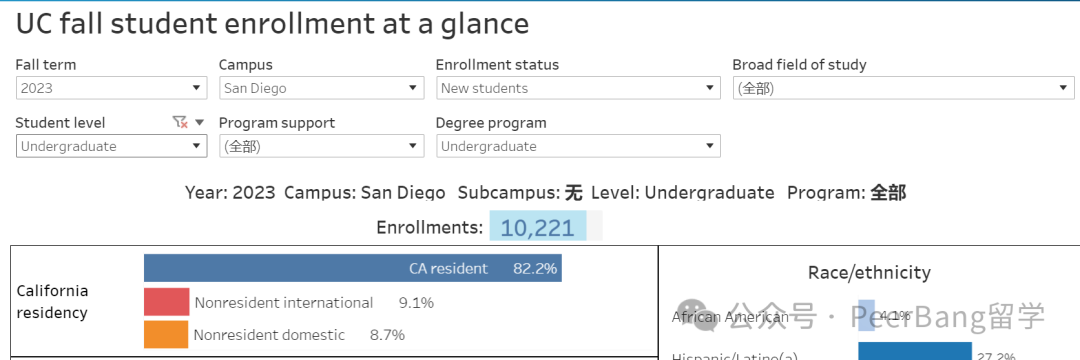The image size is (1080, 360).
Task: Select the African American bar
Action: tap(866, 316)
